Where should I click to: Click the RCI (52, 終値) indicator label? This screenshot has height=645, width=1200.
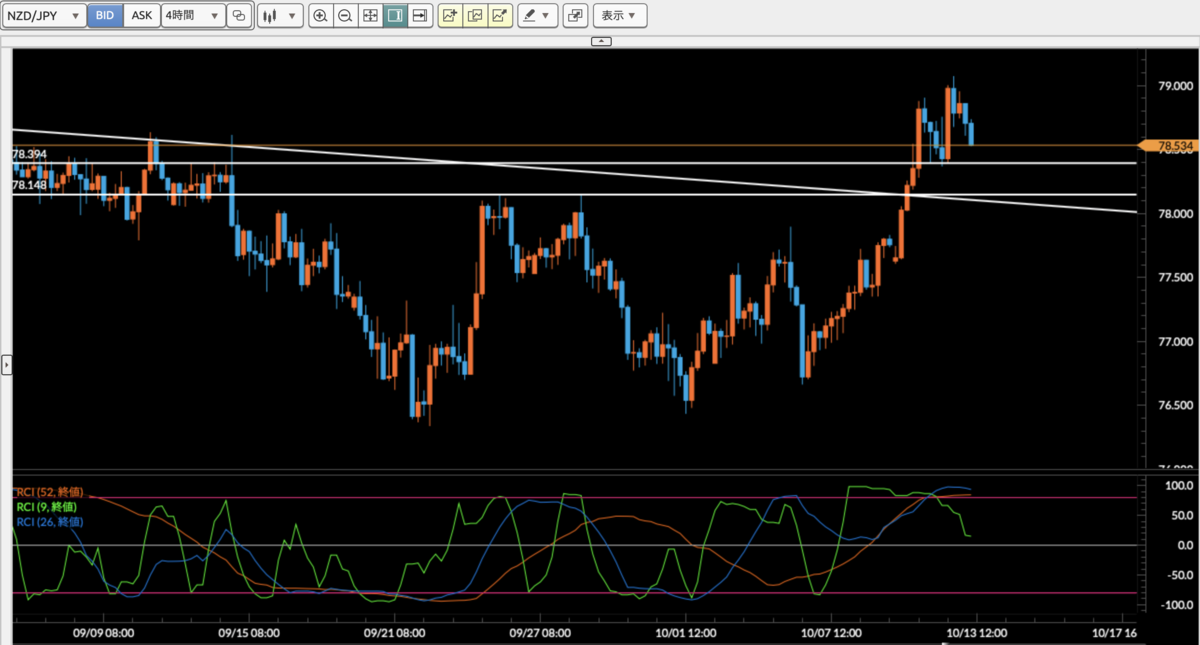tap(49, 493)
